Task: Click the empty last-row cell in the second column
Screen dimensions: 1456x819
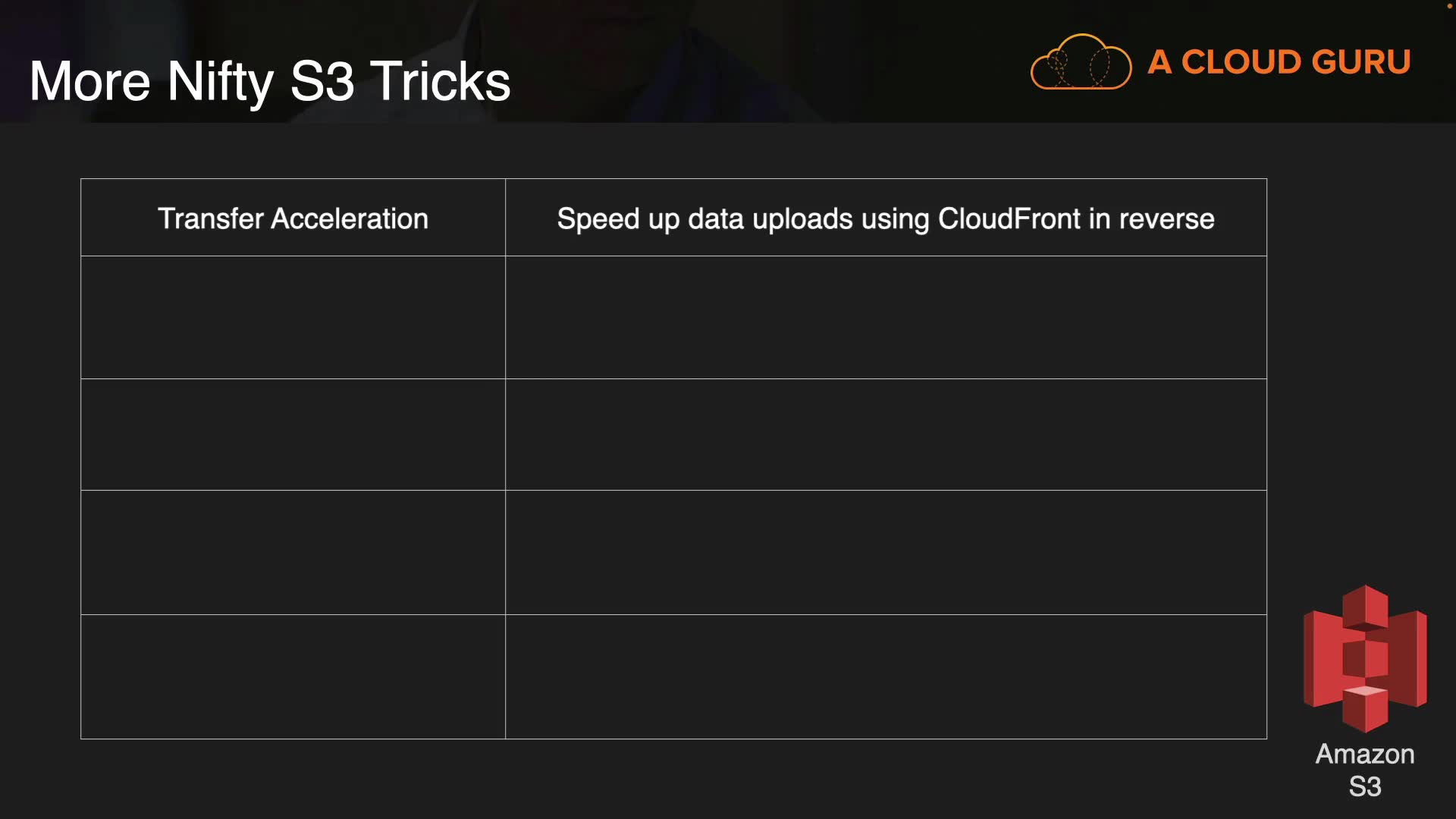Action: 886,676
